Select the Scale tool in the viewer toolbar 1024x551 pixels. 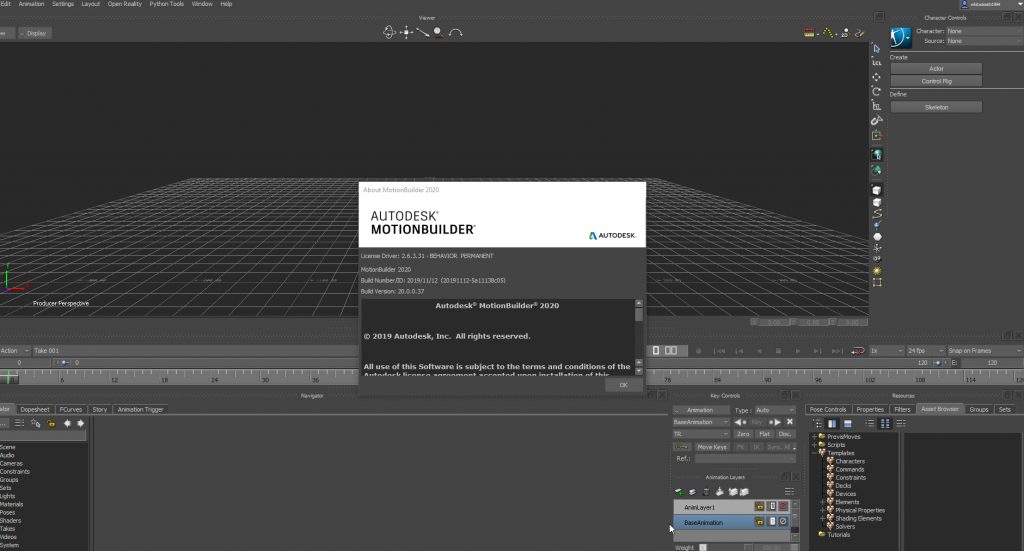876,106
